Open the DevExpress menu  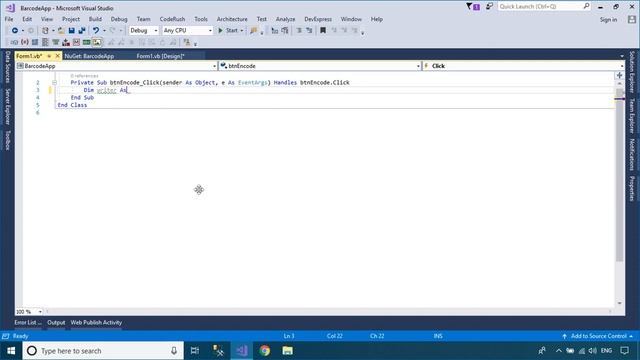[x=318, y=19]
